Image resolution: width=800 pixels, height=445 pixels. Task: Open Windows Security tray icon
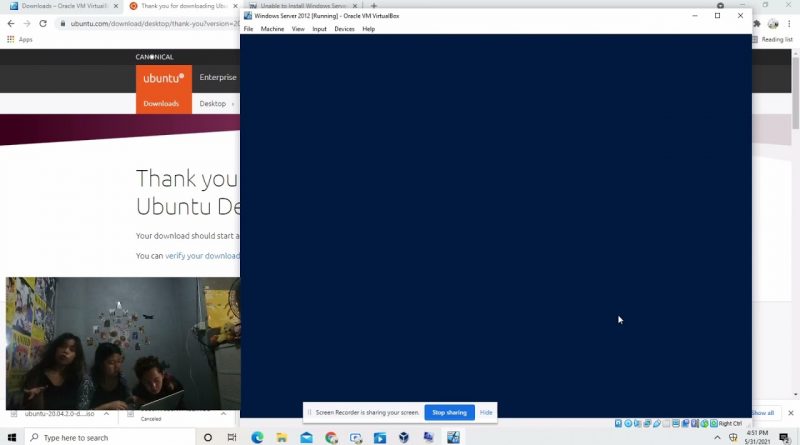(733, 437)
